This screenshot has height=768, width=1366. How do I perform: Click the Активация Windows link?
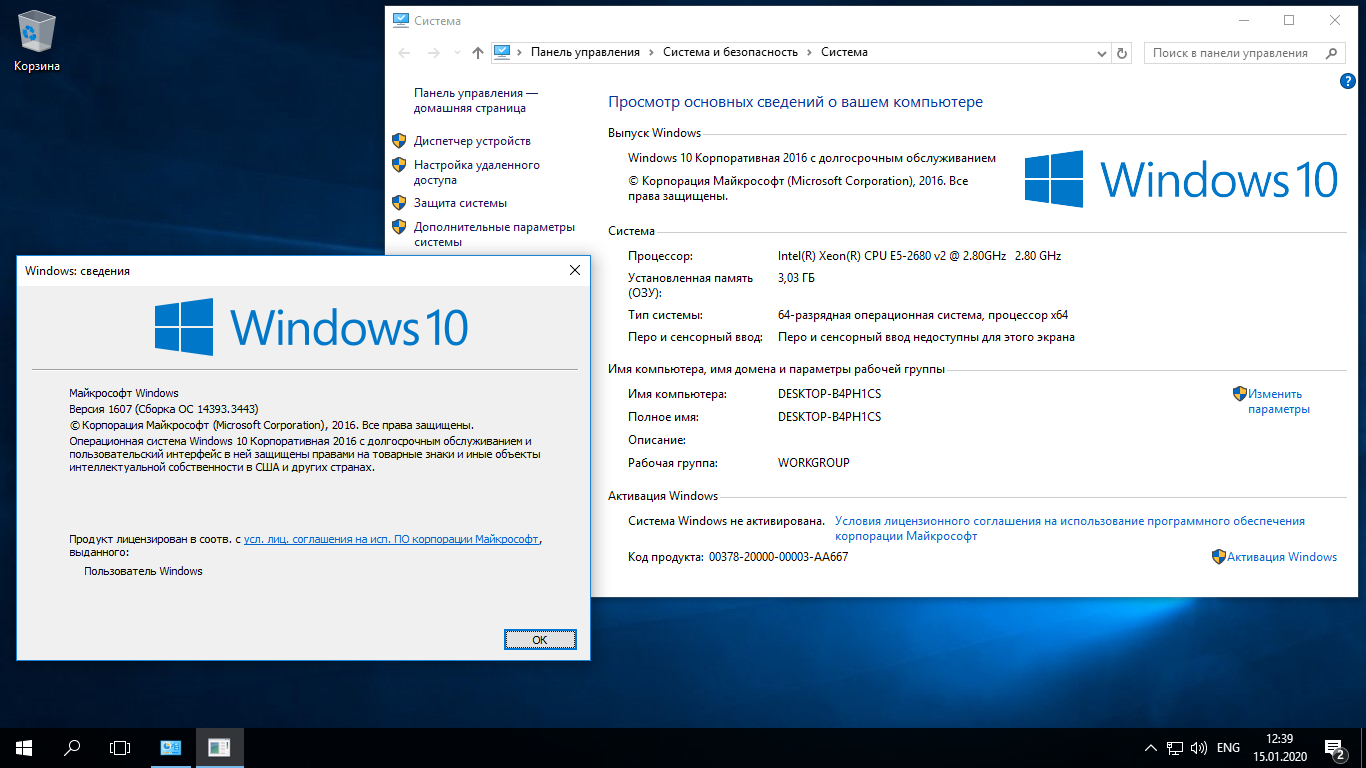coord(1282,557)
